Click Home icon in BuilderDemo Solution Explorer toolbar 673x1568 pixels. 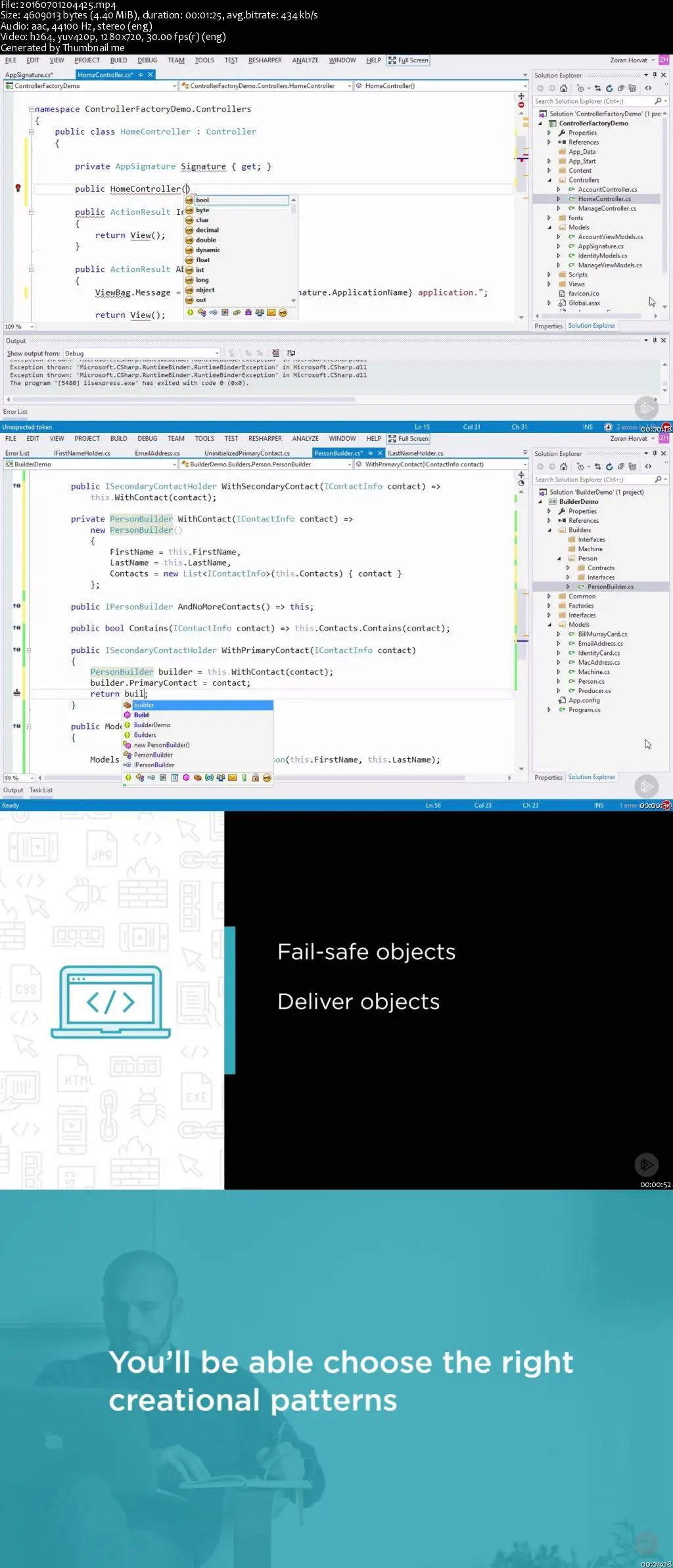point(563,466)
